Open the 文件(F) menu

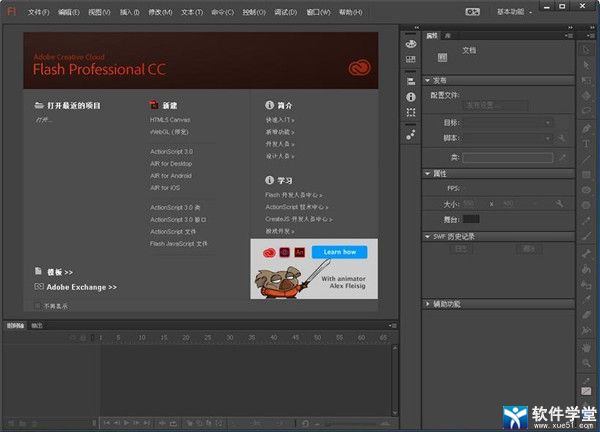click(38, 12)
